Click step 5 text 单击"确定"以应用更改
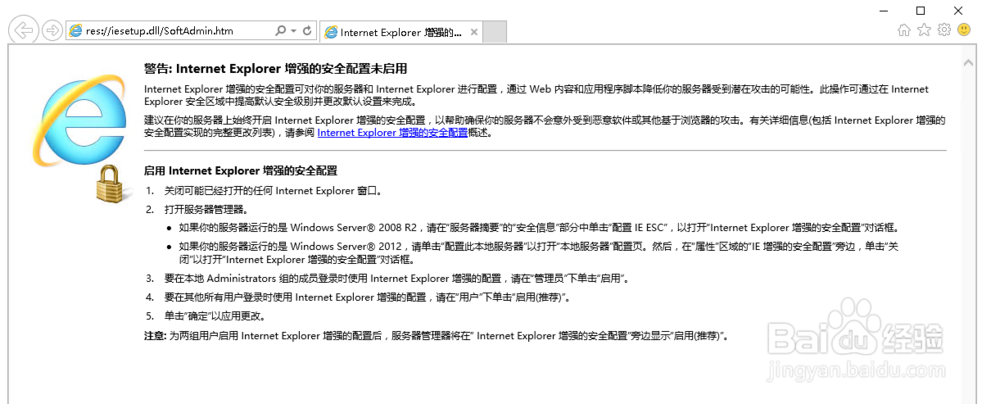1000x404 pixels. click(x=215, y=316)
